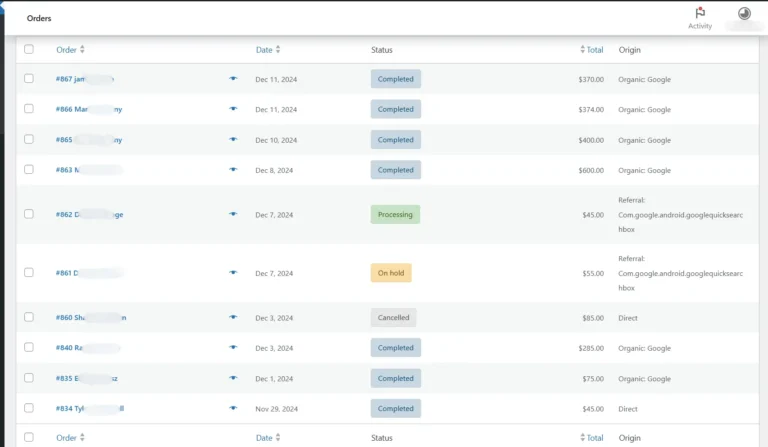
Task: Click the On hold status badge
Action: [391, 273]
